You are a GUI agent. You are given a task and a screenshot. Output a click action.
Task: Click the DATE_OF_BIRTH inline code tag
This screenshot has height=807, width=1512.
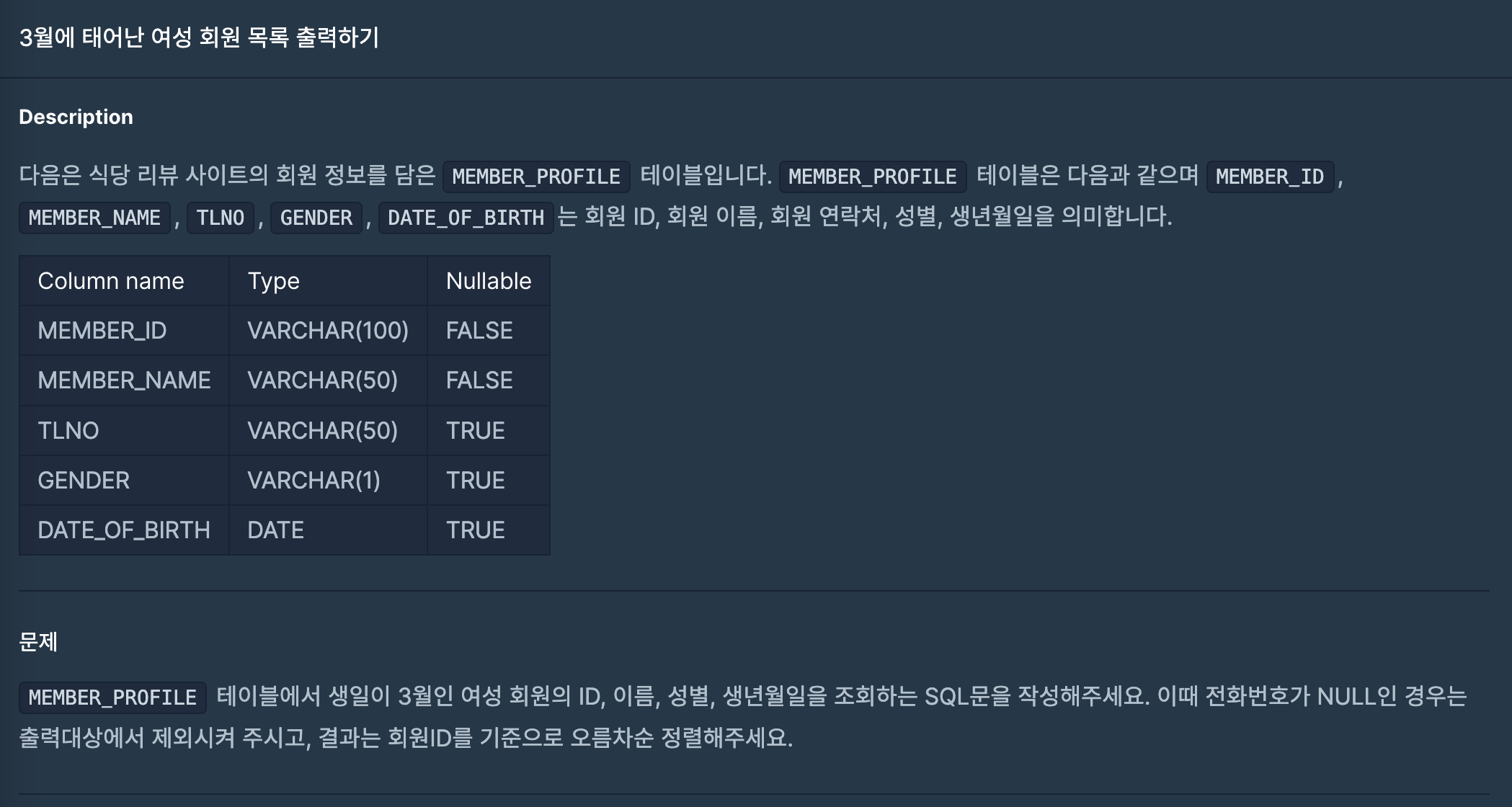pyautogui.click(x=466, y=218)
